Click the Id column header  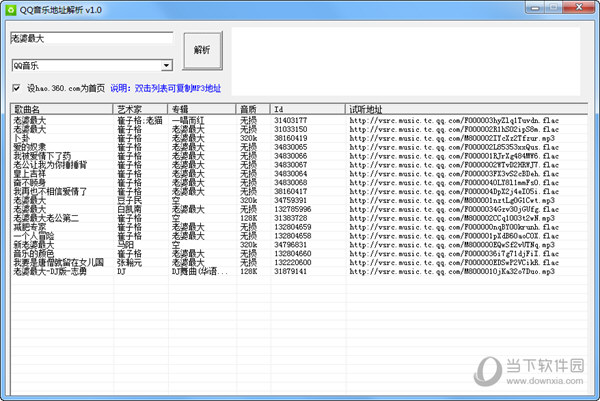(x=308, y=109)
